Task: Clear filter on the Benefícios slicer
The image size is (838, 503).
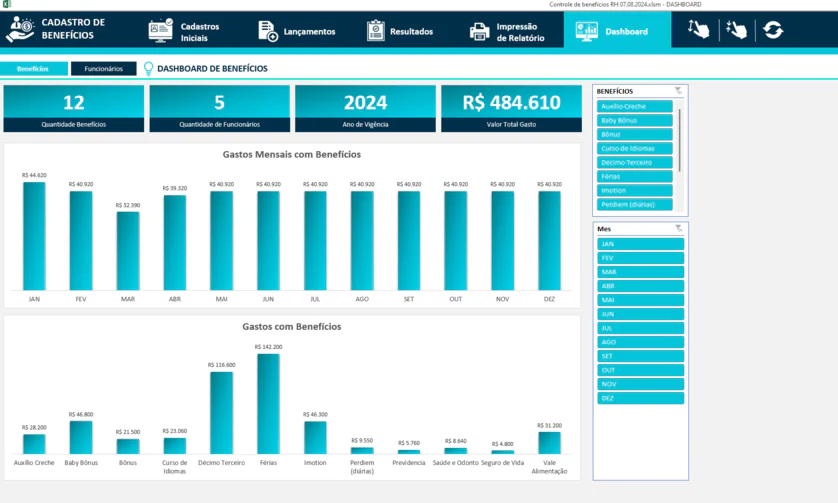Action: [678, 91]
